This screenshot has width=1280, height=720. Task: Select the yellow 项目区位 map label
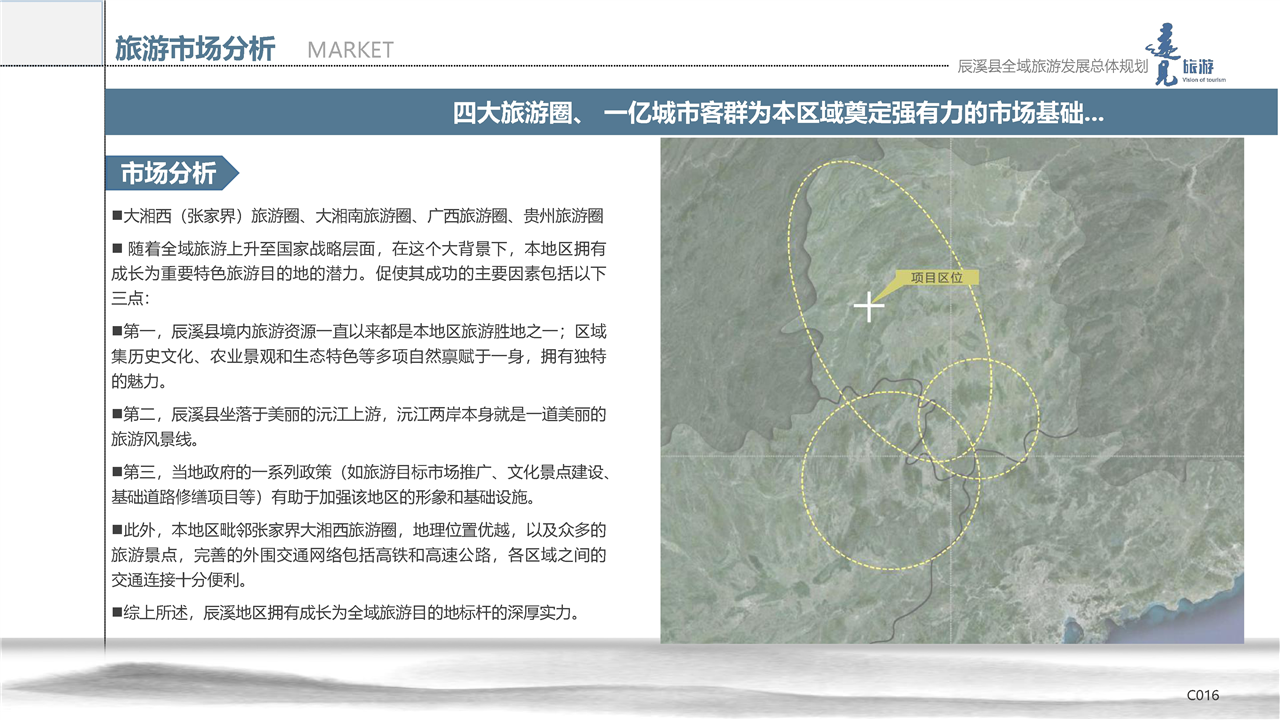coord(936,278)
